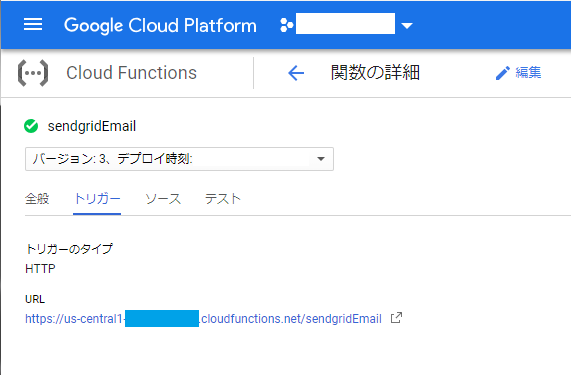Click the Google Cloud Platform logo text
Viewport: 571px width, 375px height.
point(160,25)
